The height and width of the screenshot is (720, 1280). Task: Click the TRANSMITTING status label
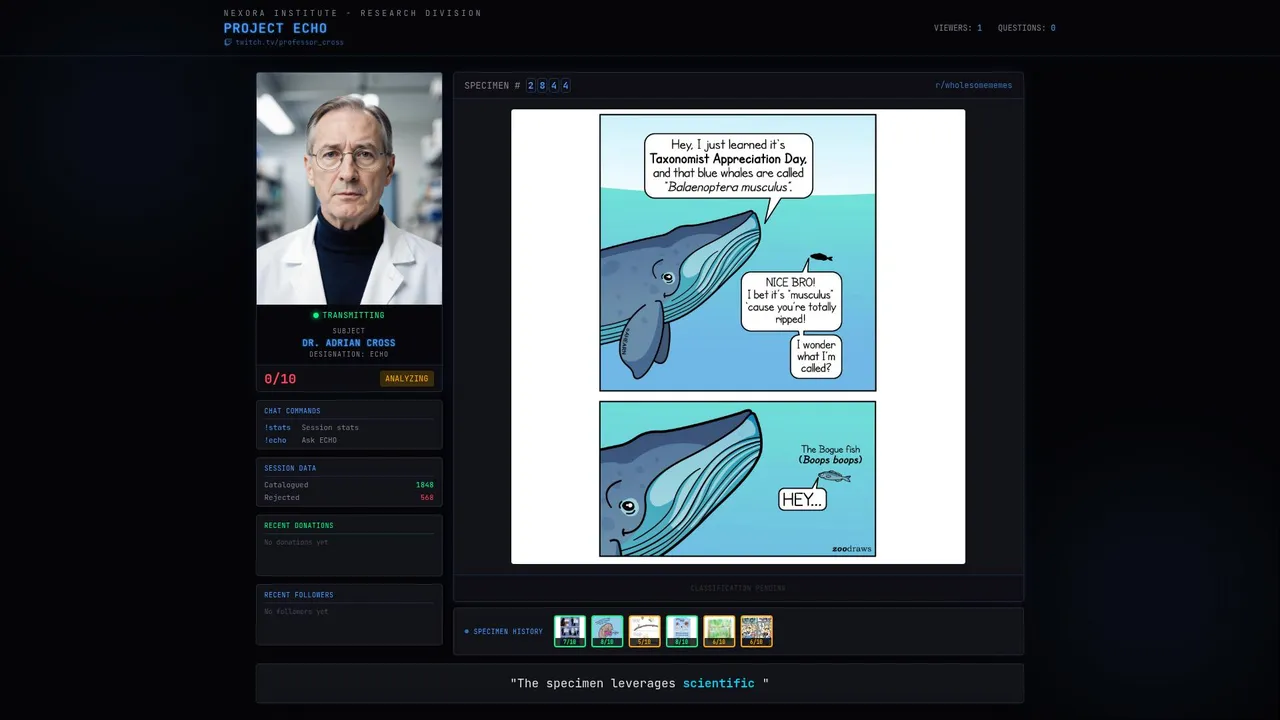353,315
